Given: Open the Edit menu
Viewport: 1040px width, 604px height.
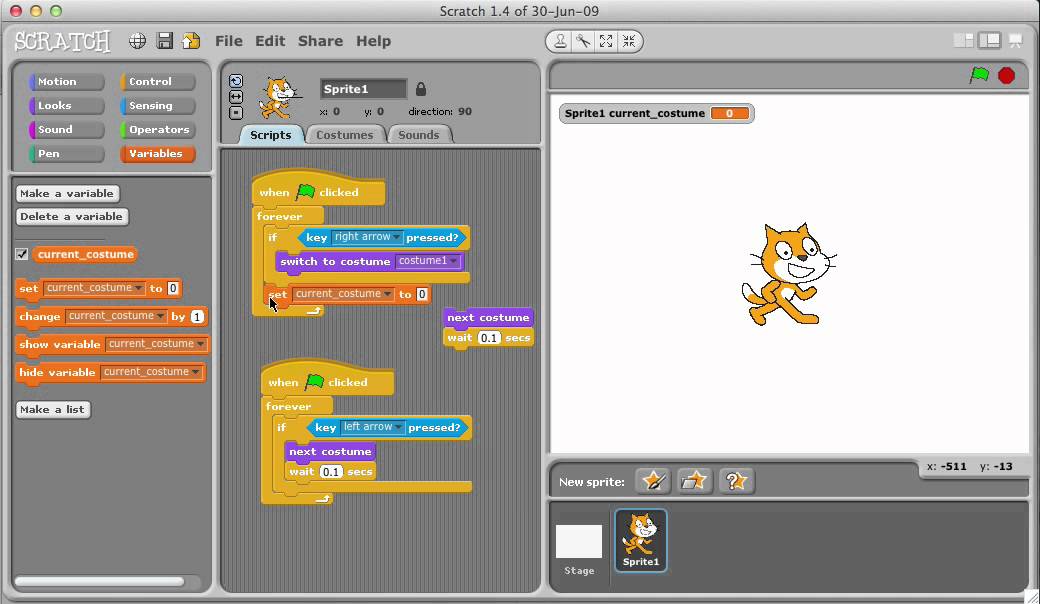Looking at the screenshot, I should pyautogui.click(x=270, y=41).
